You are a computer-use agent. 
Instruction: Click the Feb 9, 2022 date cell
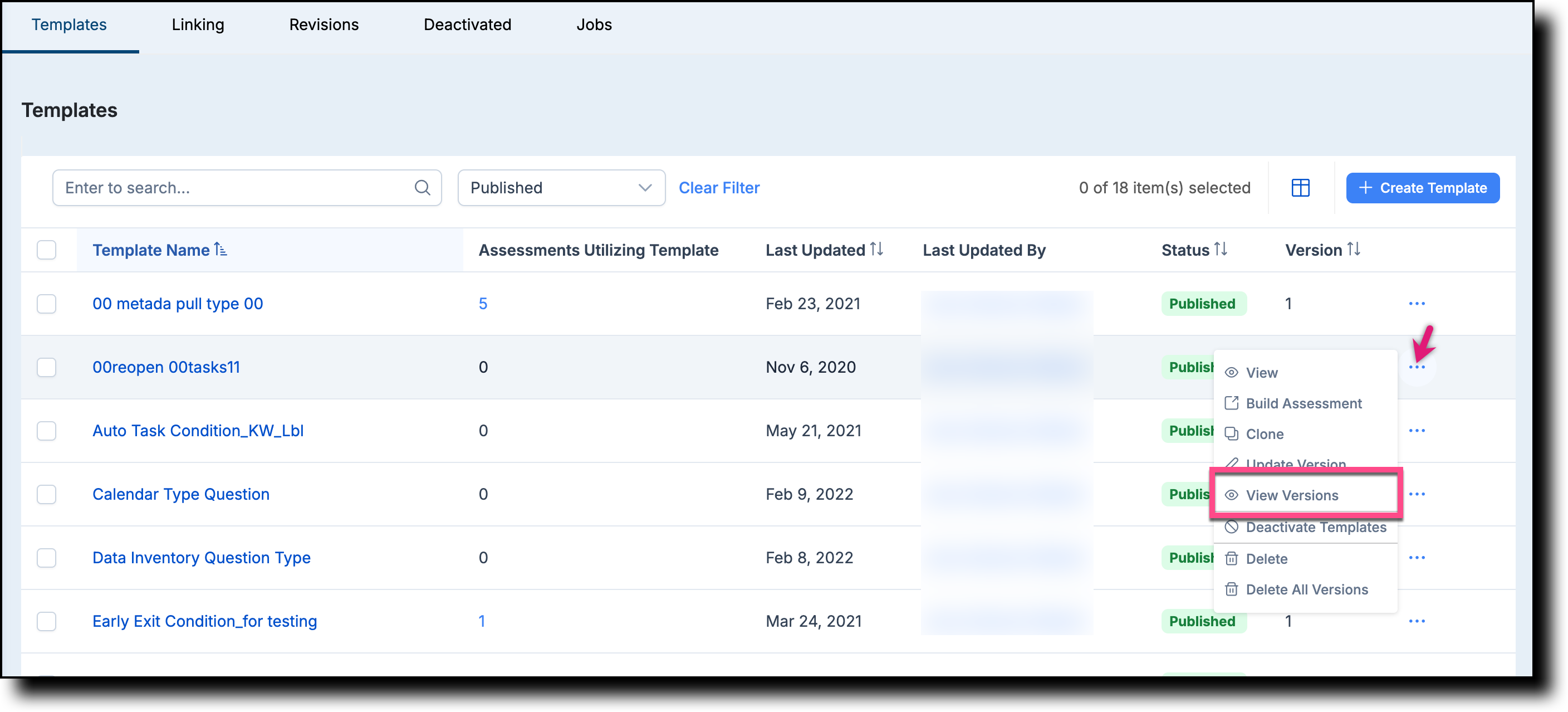(x=809, y=494)
